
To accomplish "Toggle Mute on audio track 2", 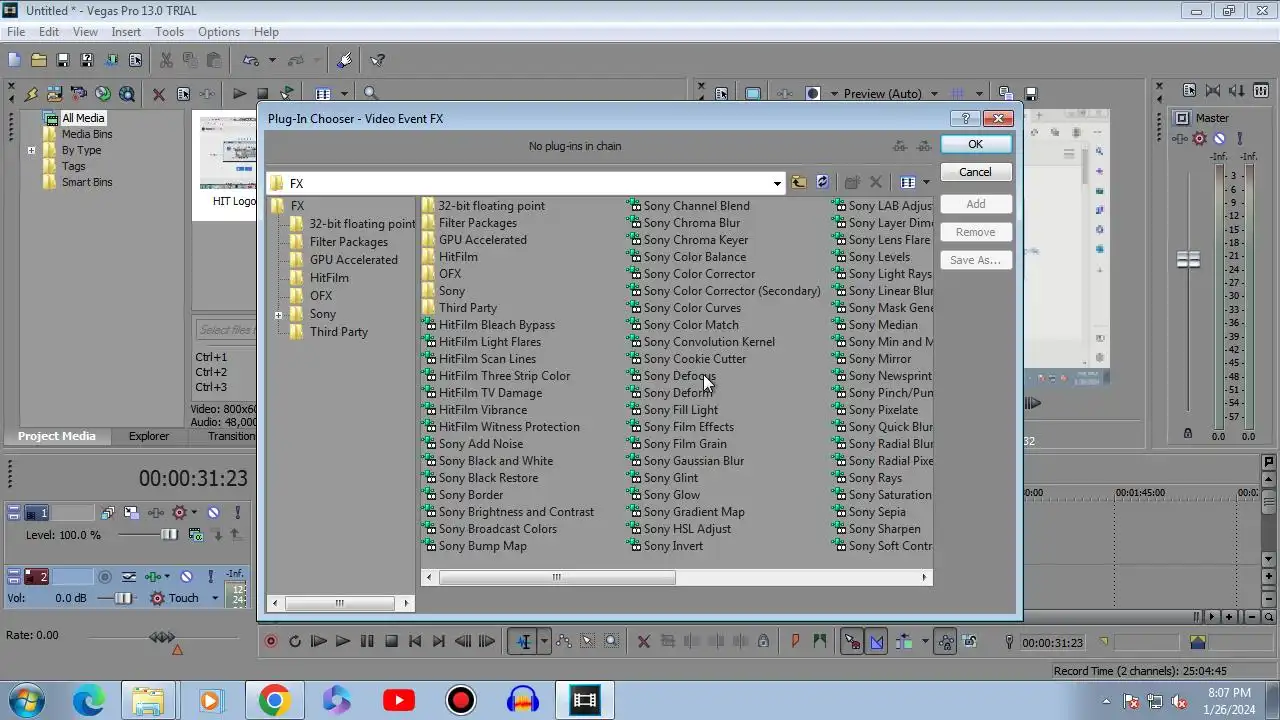I will (x=186, y=577).
